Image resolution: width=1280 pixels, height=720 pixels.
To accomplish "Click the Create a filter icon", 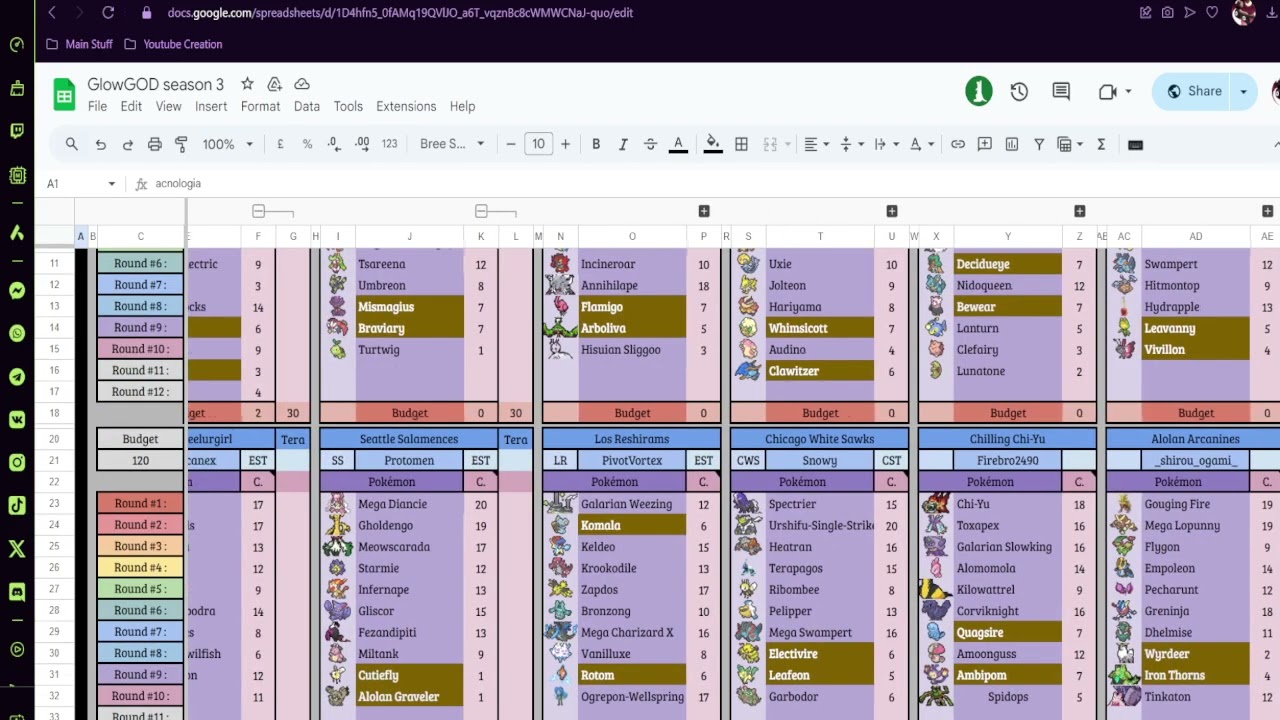I will [1039, 144].
